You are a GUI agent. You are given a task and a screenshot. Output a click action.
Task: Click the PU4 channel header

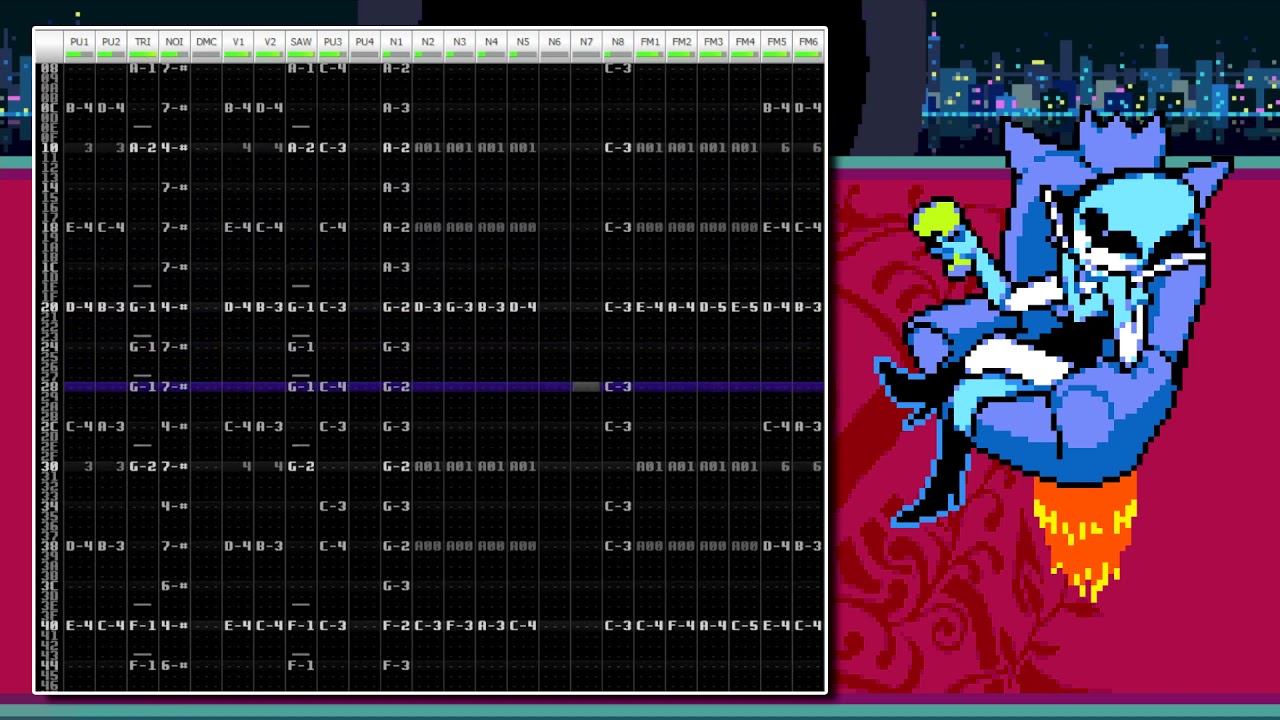point(365,46)
